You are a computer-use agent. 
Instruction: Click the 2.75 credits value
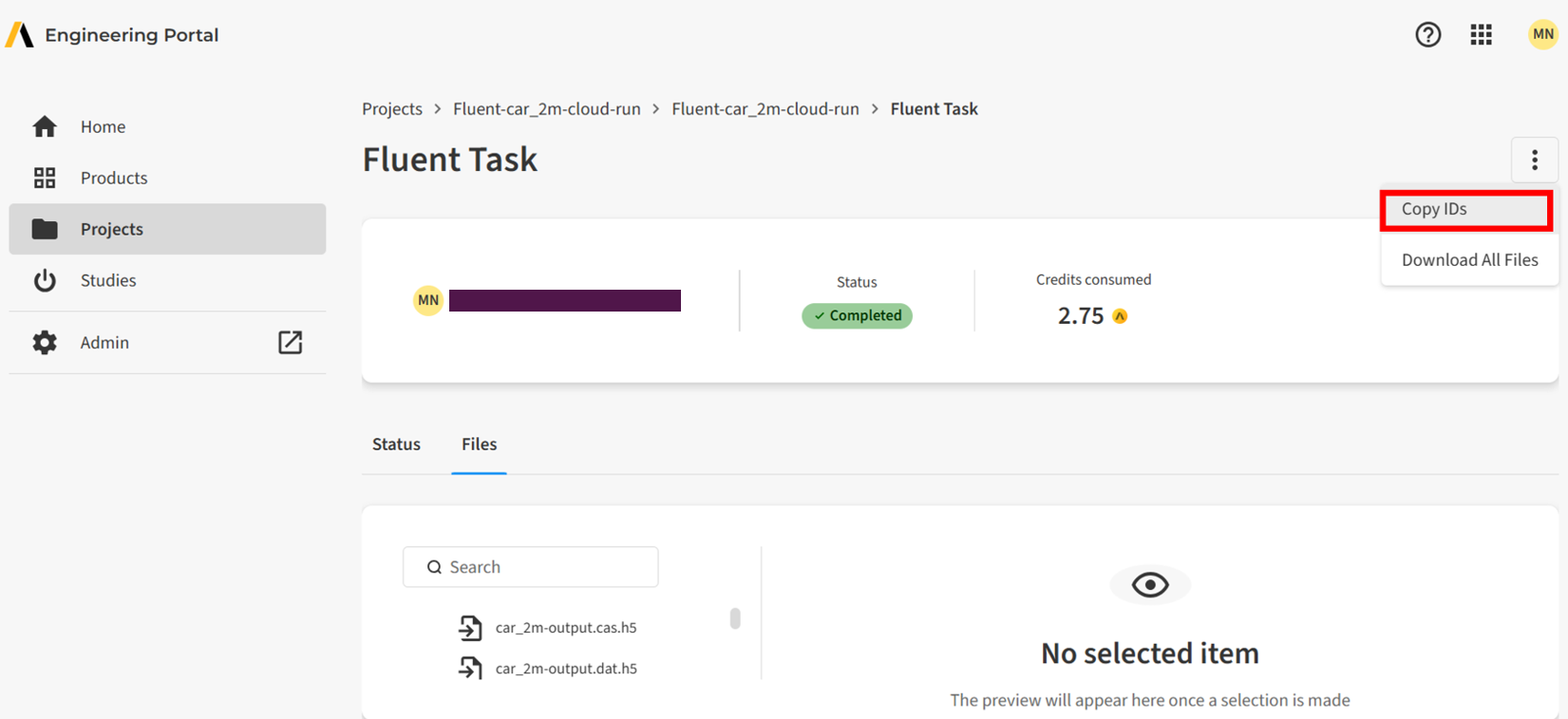point(1080,316)
